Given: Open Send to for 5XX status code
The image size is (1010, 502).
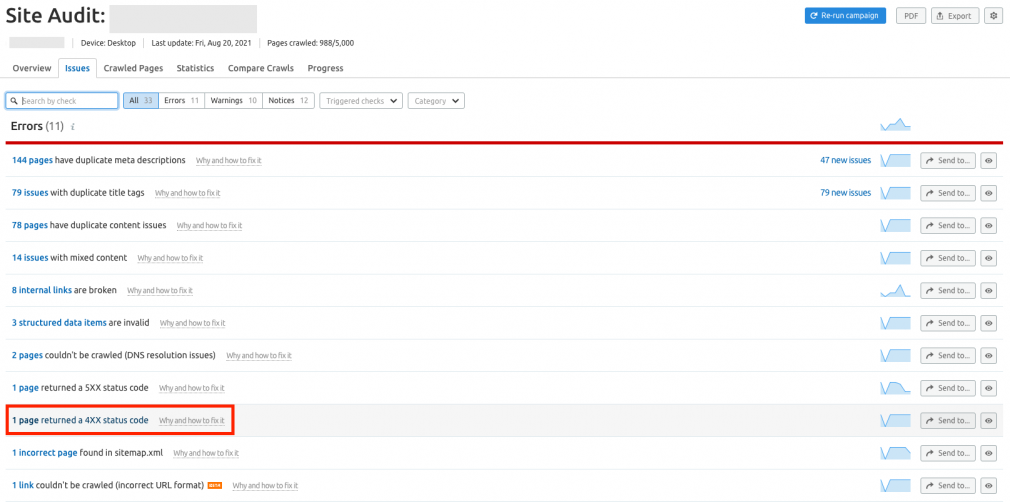Looking at the screenshot, I should pos(948,388).
